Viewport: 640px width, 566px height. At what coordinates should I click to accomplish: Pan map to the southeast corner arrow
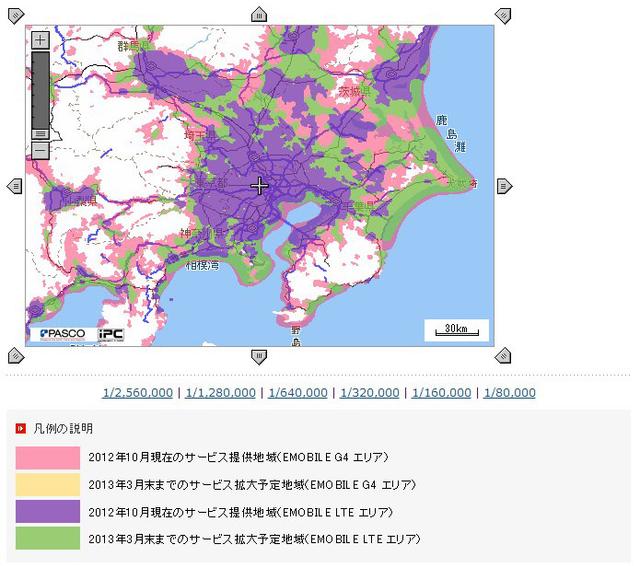(503, 356)
